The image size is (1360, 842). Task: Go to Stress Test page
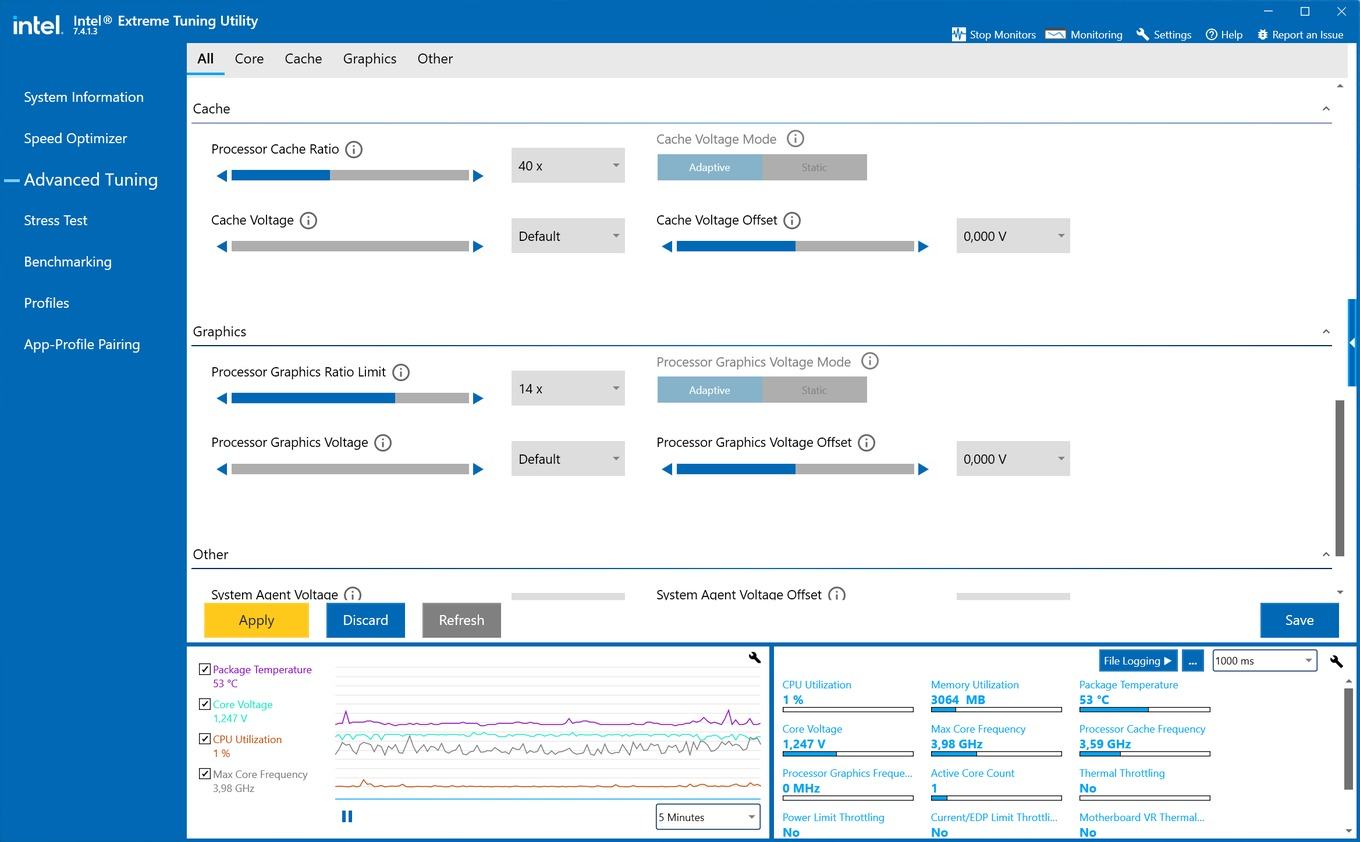(x=56, y=220)
